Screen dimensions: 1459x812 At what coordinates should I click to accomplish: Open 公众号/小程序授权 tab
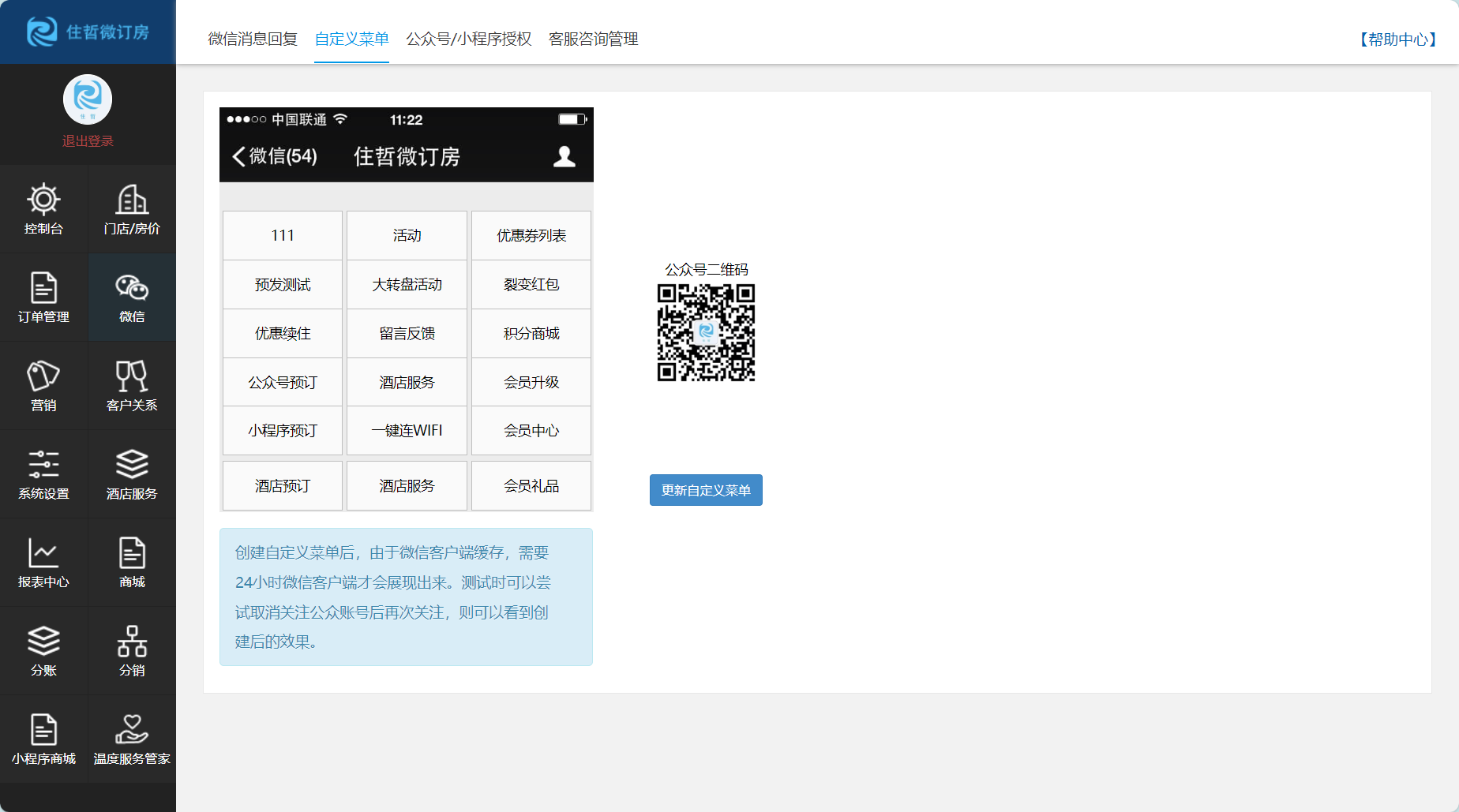[x=469, y=39]
